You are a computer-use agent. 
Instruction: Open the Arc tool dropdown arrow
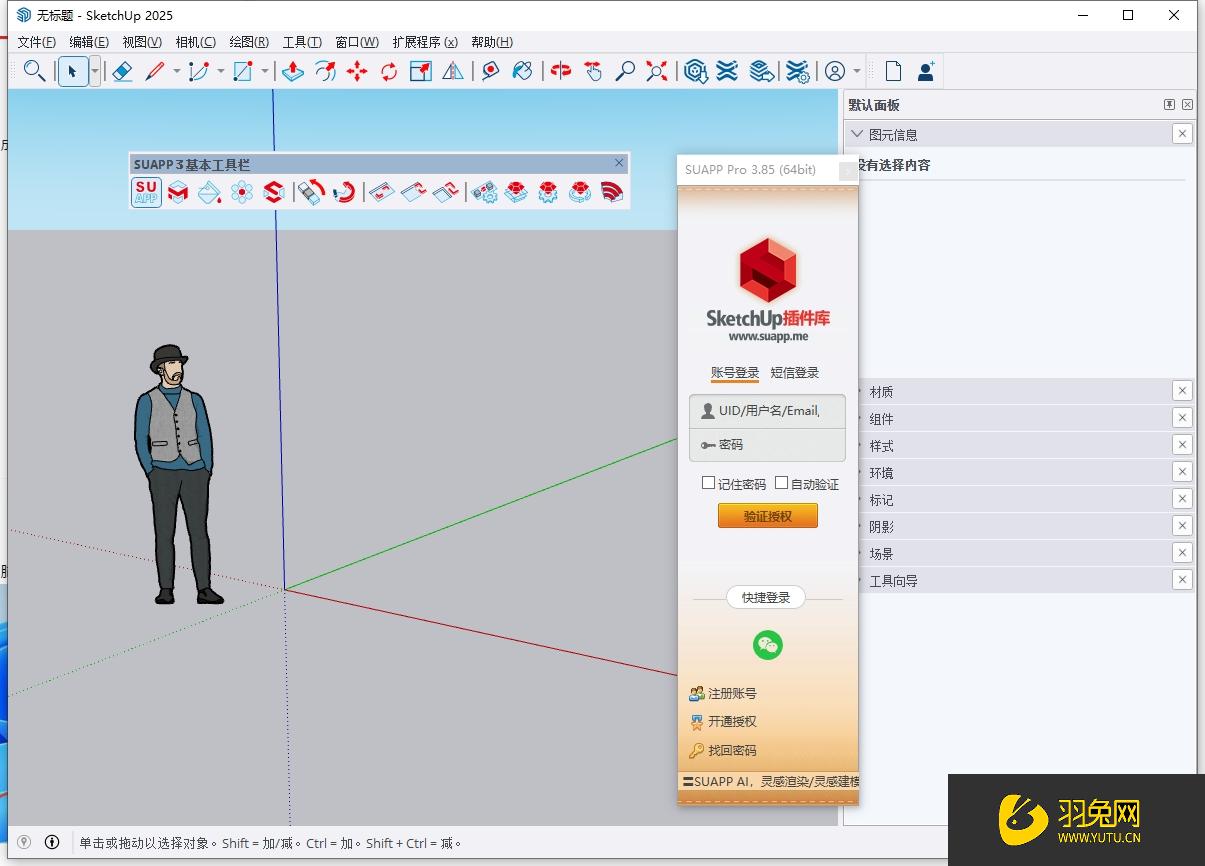(221, 71)
